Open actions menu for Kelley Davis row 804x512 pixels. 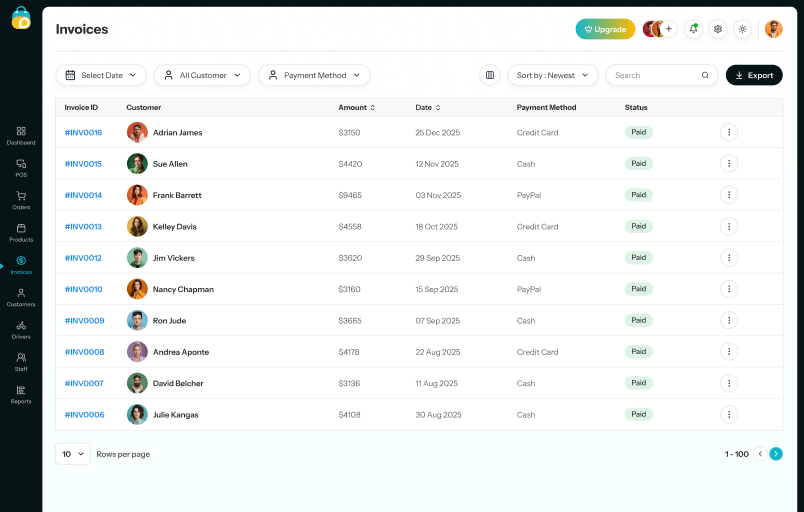point(729,227)
